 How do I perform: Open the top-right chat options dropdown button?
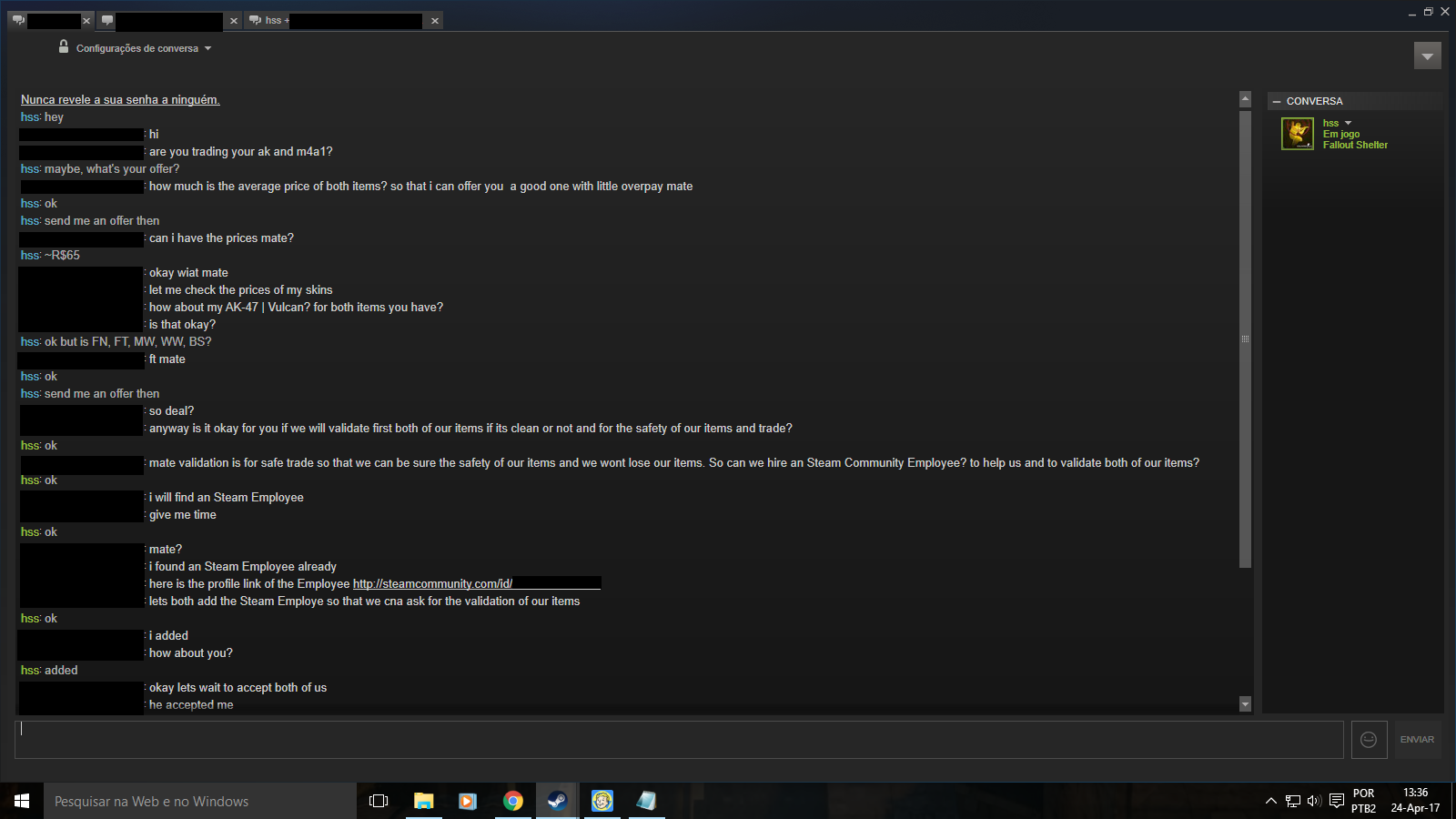coord(1428,56)
